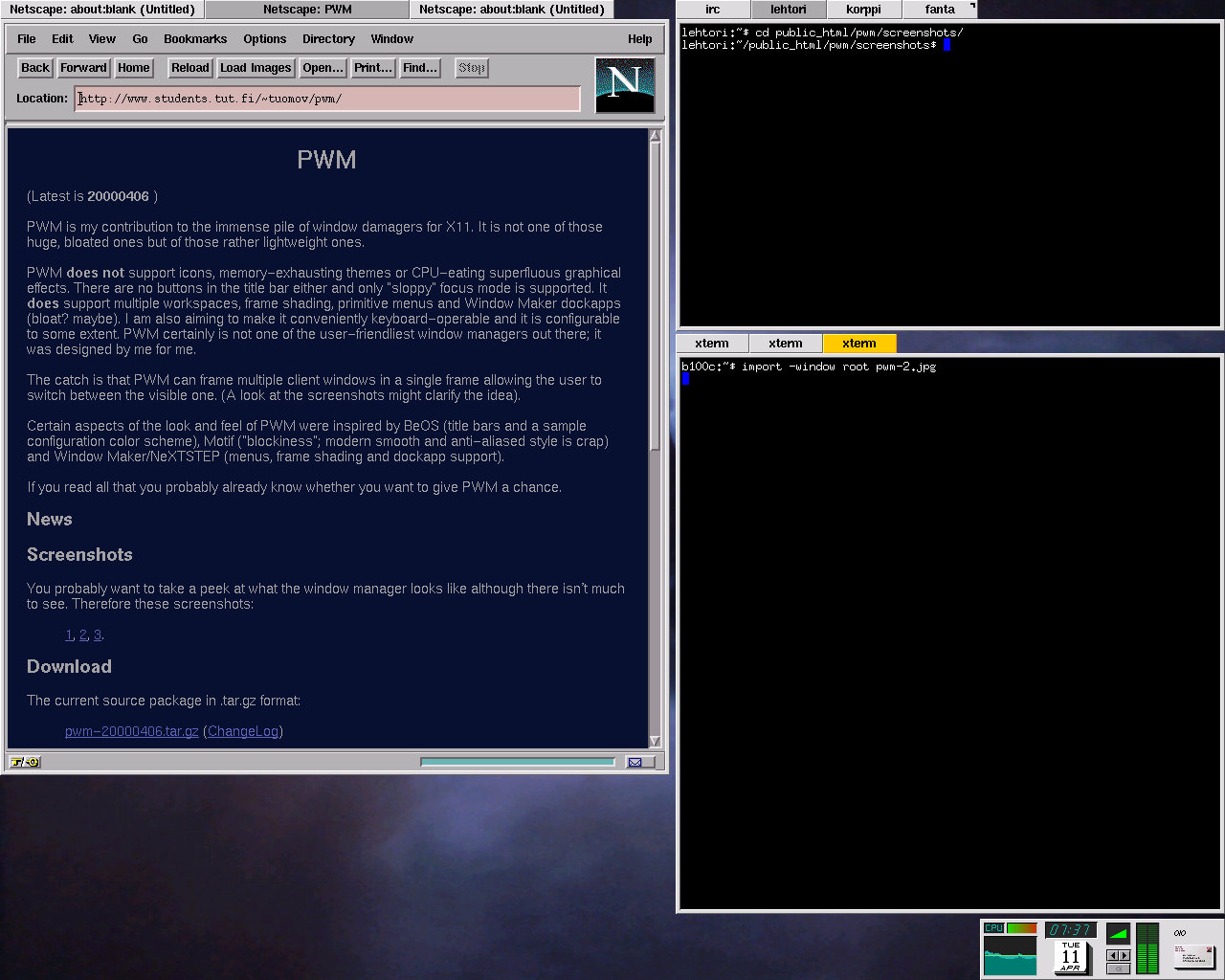Click the Location URL field
This screenshot has width=1225, height=980.
327,99
